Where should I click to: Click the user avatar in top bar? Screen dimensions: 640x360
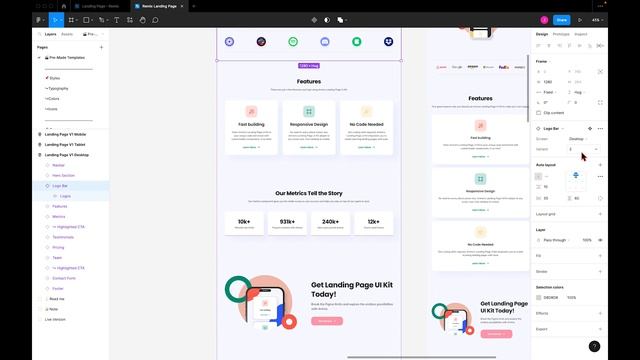tap(544, 20)
